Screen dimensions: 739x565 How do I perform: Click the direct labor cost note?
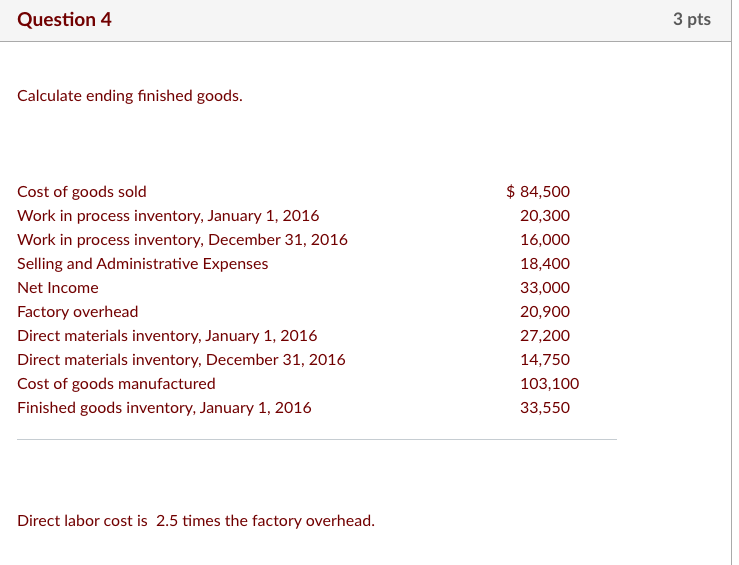point(196,520)
